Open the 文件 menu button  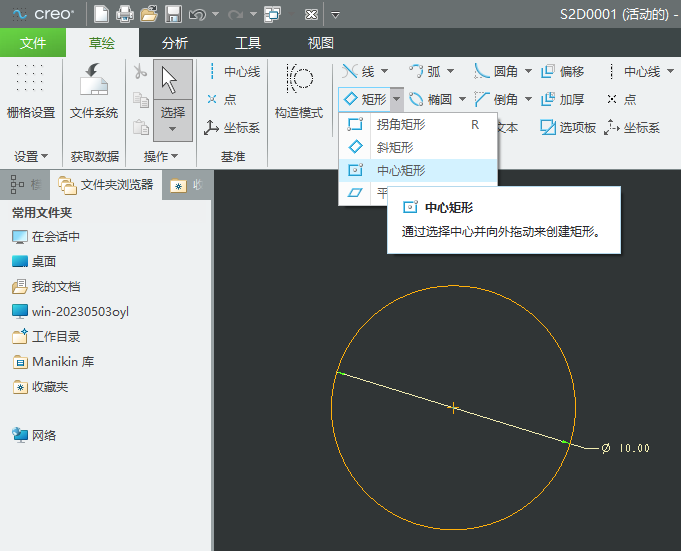(x=33, y=43)
